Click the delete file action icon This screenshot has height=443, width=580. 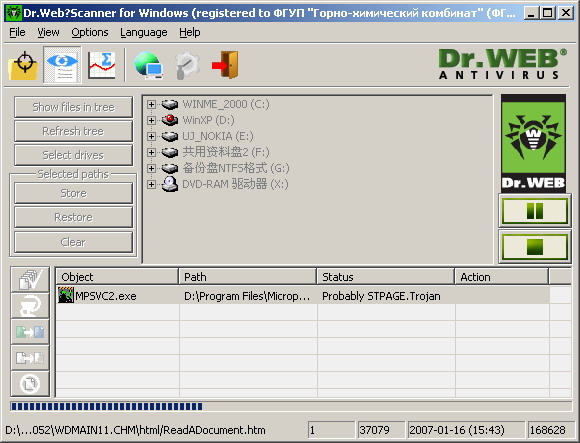pyautogui.click(x=30, y=383)
